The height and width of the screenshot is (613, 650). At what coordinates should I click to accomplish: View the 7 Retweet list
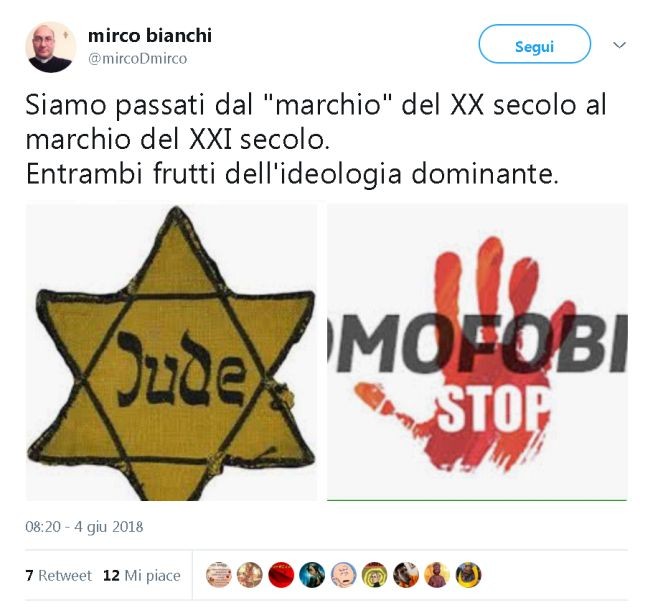[58, 575]
